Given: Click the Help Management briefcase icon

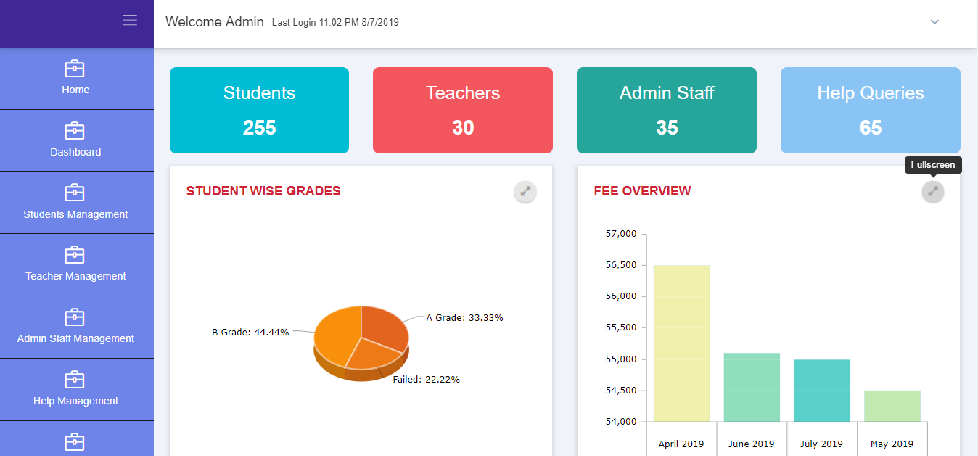Looking at the screenshot, I should point(75,379).
